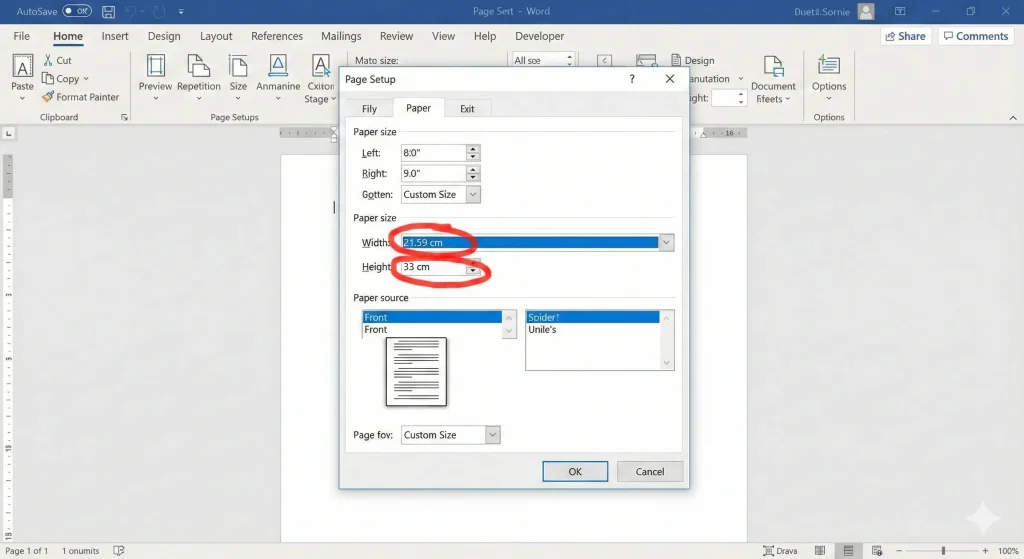Click the Ribbon Display Options icon
The height and width of the screenshot is (559, 1024).
pos(900,11)
